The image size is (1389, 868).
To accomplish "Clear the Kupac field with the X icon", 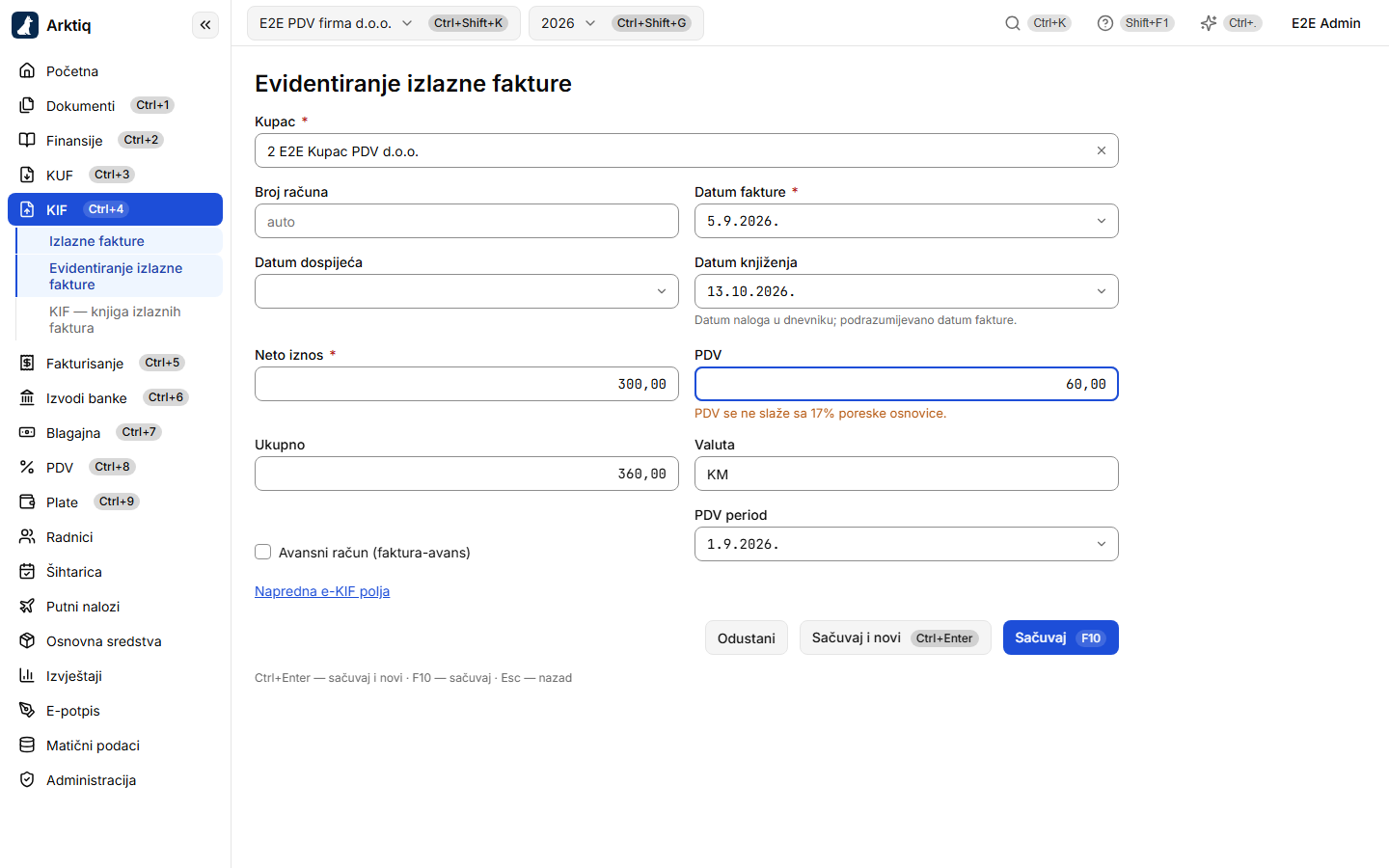I will tap(1102, 150).
